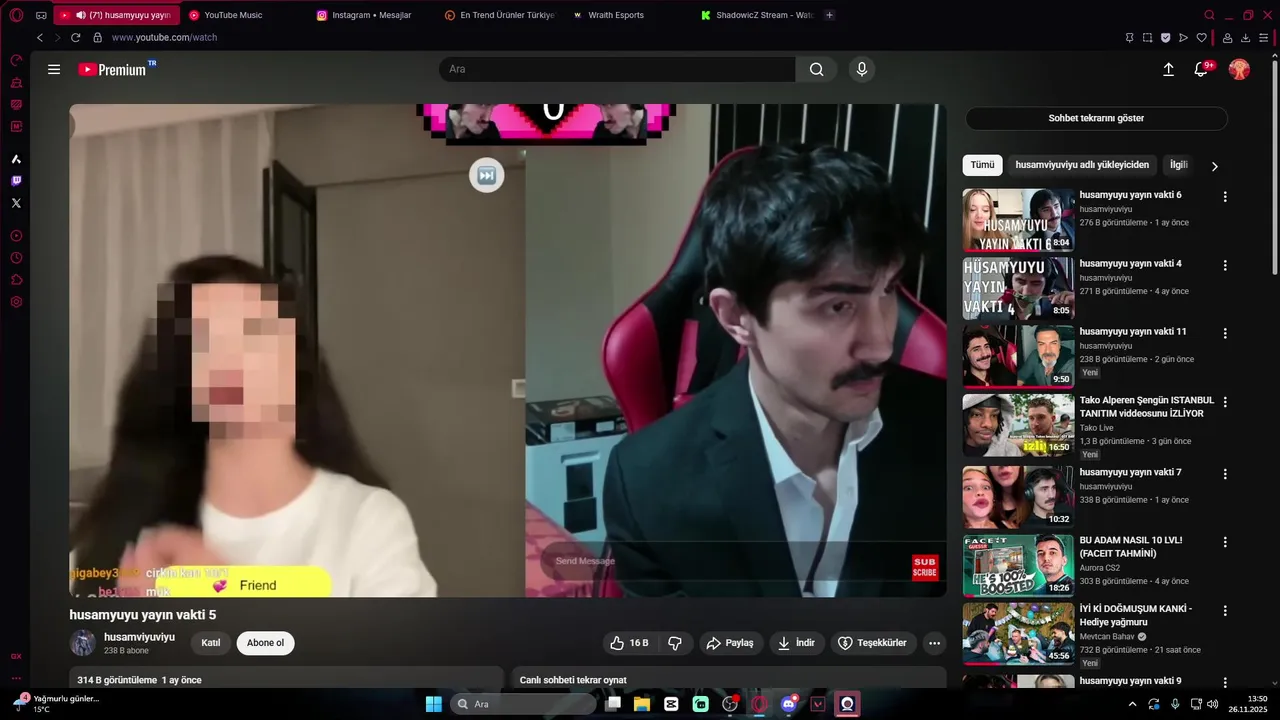Click Sohbet tekrarını göster button
Screen dimensions: 1280x720
[1096, 118]
